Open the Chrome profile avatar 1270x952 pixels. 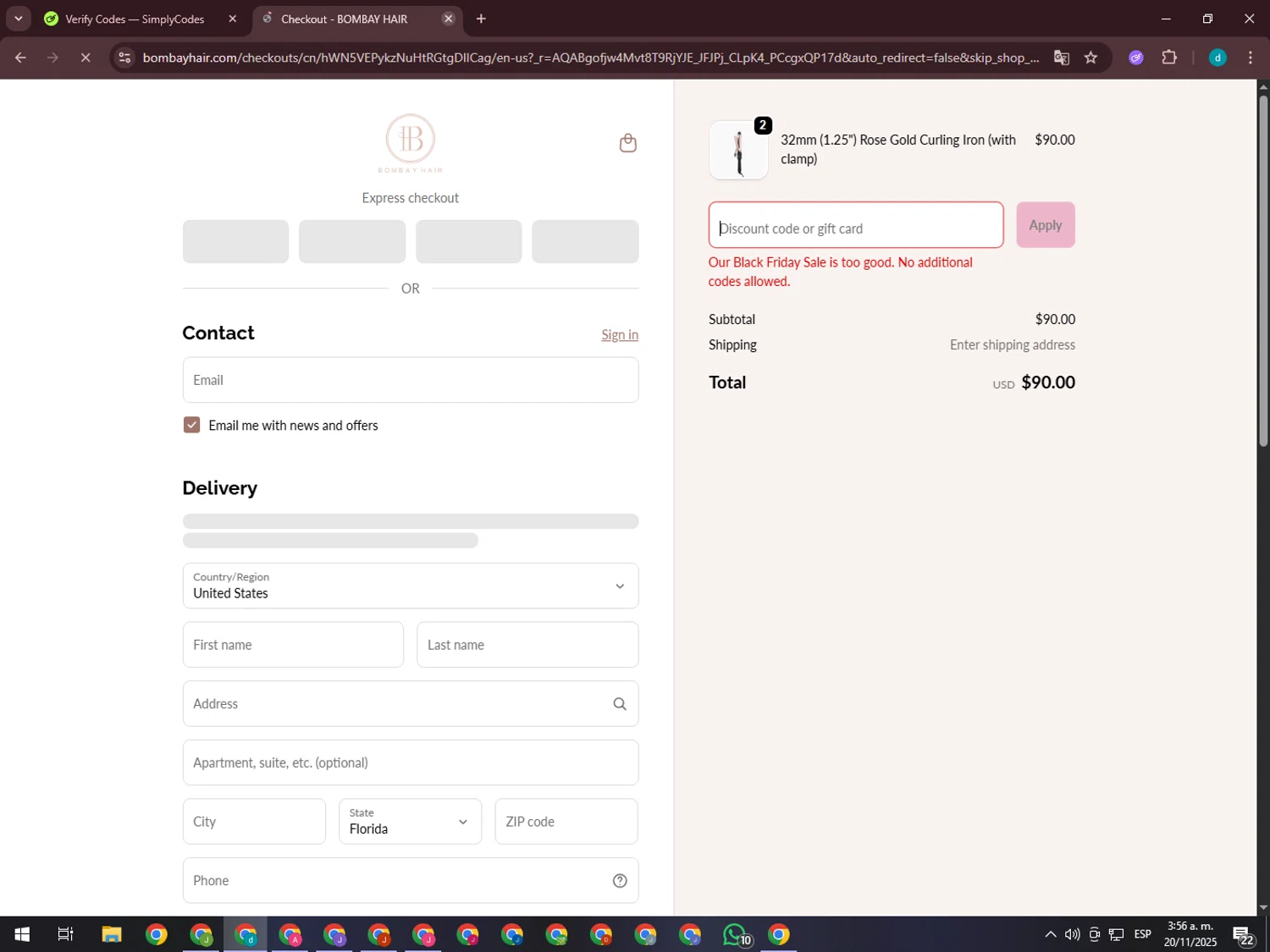pyautogui.click(x=1218, y=58)
